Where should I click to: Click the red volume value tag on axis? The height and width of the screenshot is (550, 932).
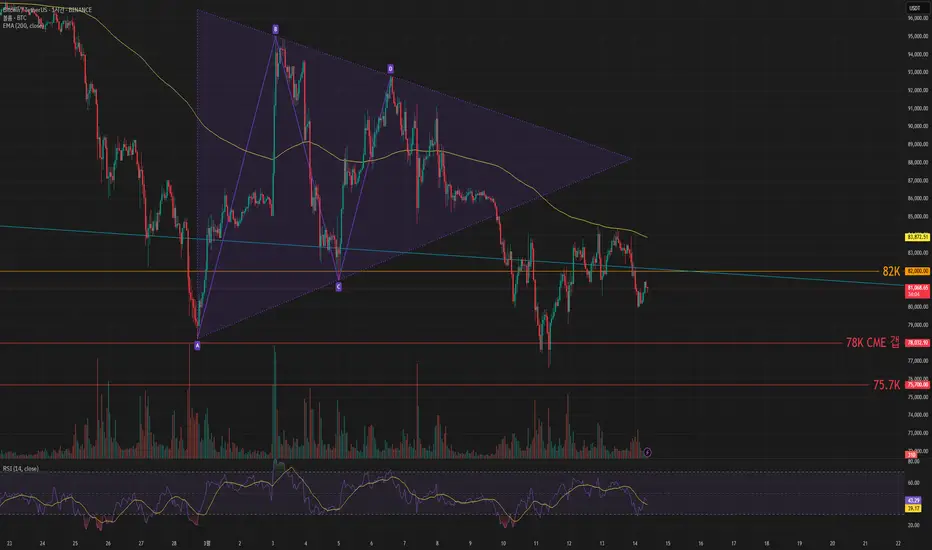(911, 455)
